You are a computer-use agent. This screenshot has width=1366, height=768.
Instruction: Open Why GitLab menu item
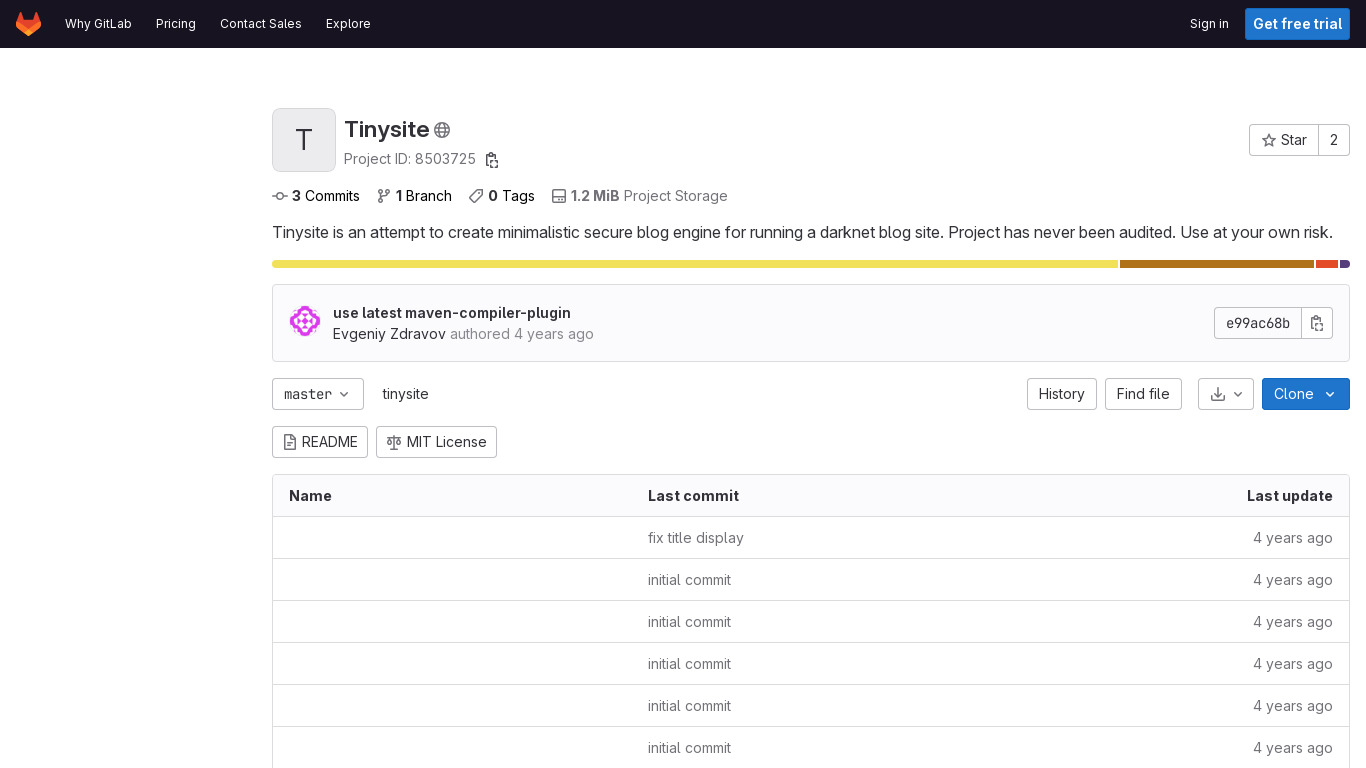[98, 24]
